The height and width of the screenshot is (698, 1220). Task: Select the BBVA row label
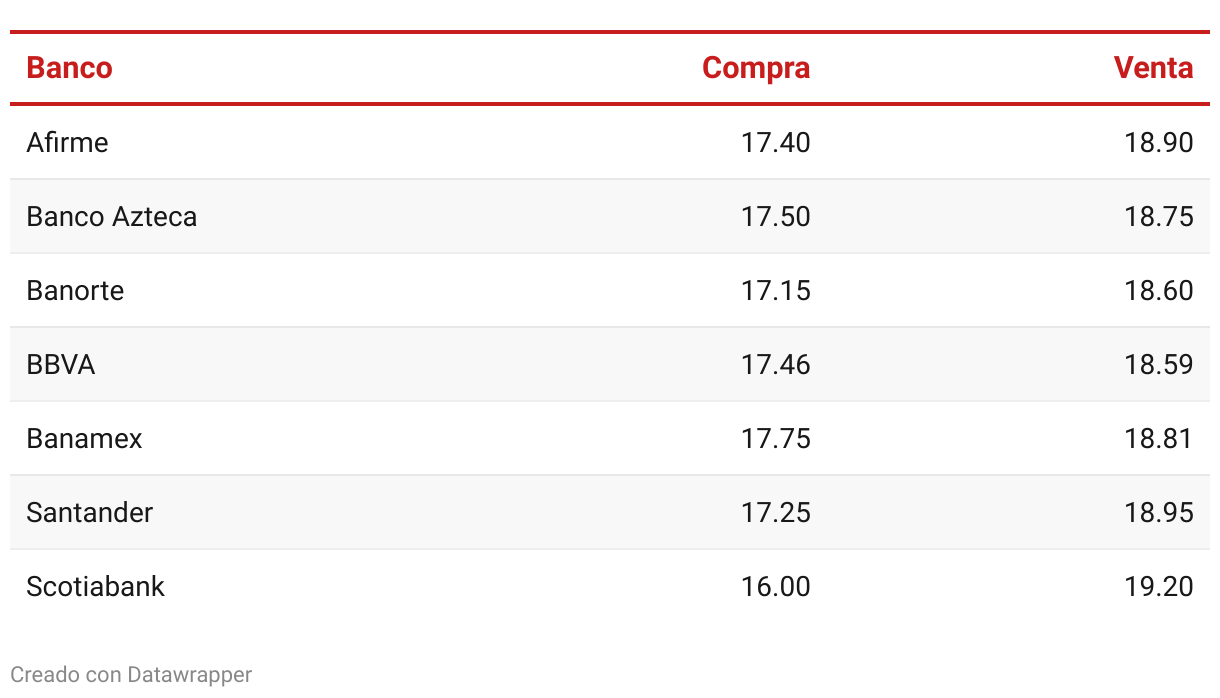(61, 364)
